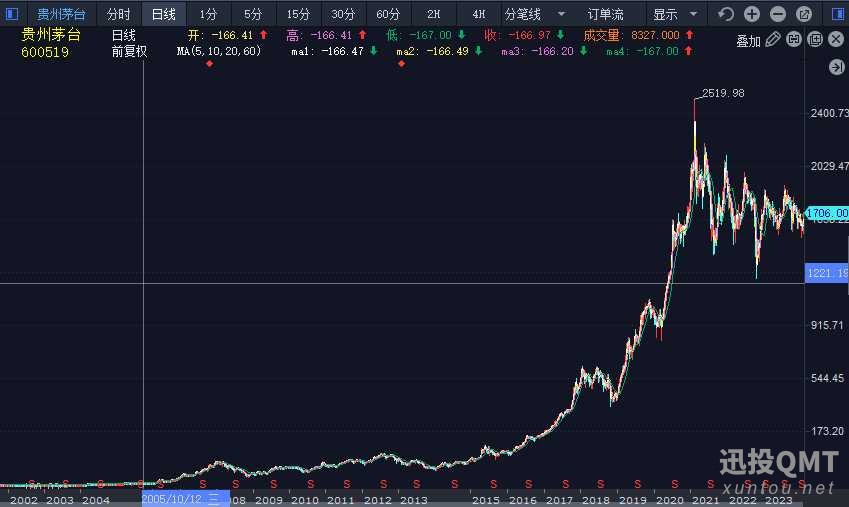The height and width of the screenshot is (507, 849).
Task: Select the 分笔线 option
Action: tap(523, 14)
